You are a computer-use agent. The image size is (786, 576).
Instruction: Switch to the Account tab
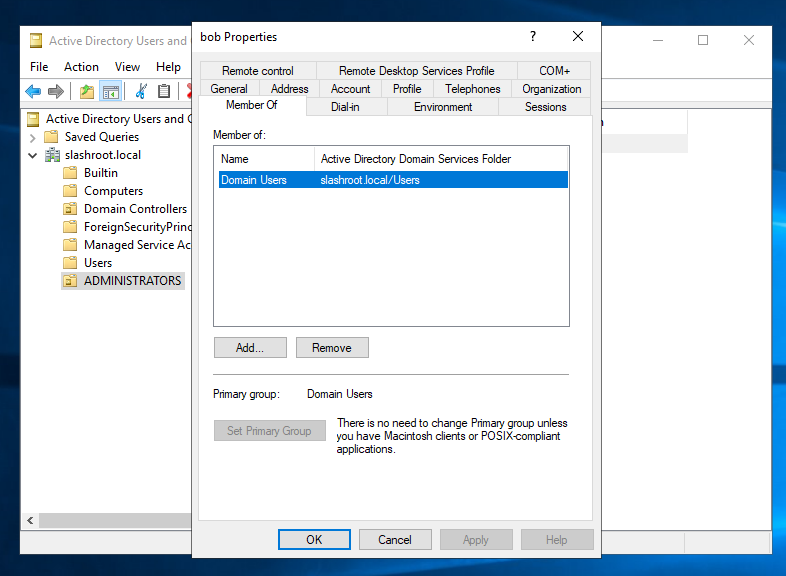coord(350,89)
